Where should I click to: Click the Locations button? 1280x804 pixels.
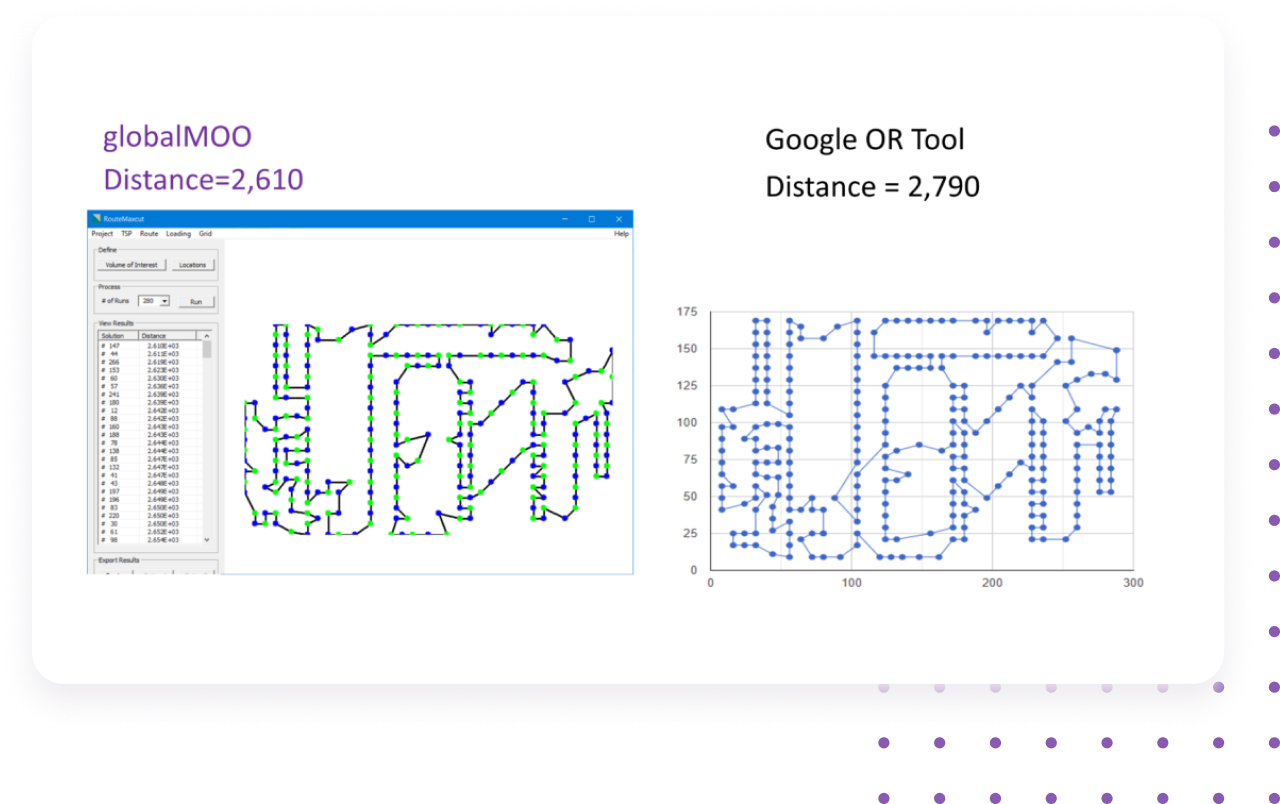click(x=193, y=265)
